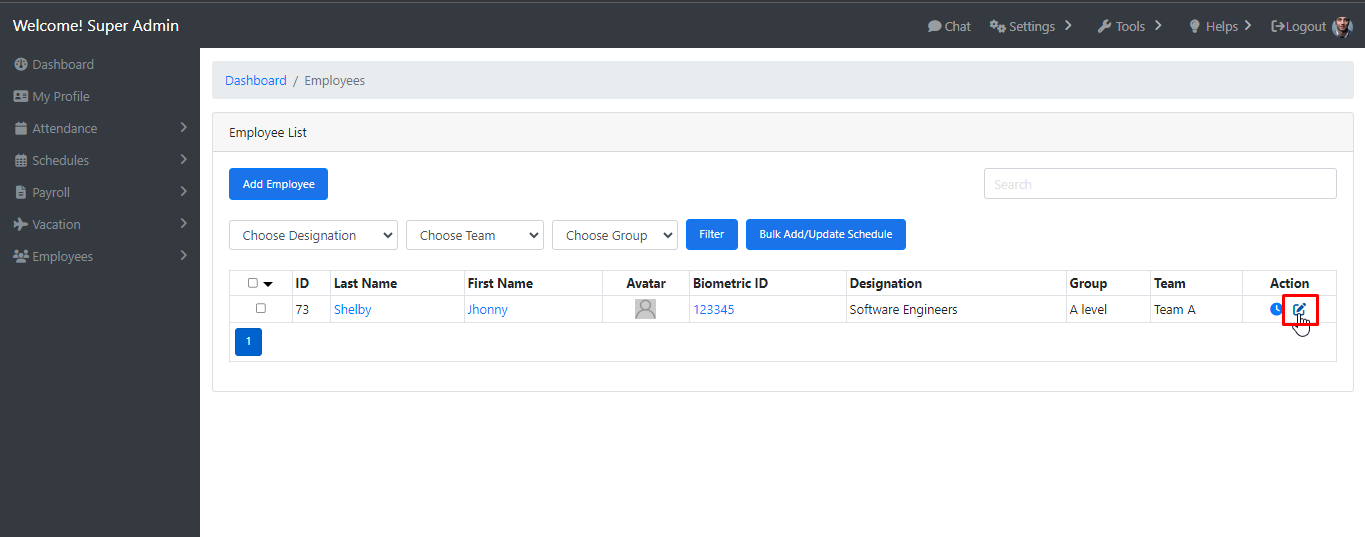This screenshot has height=537, width=1365.
Task: Expand the Tools menu chevron
Action: click(1158, 25)
